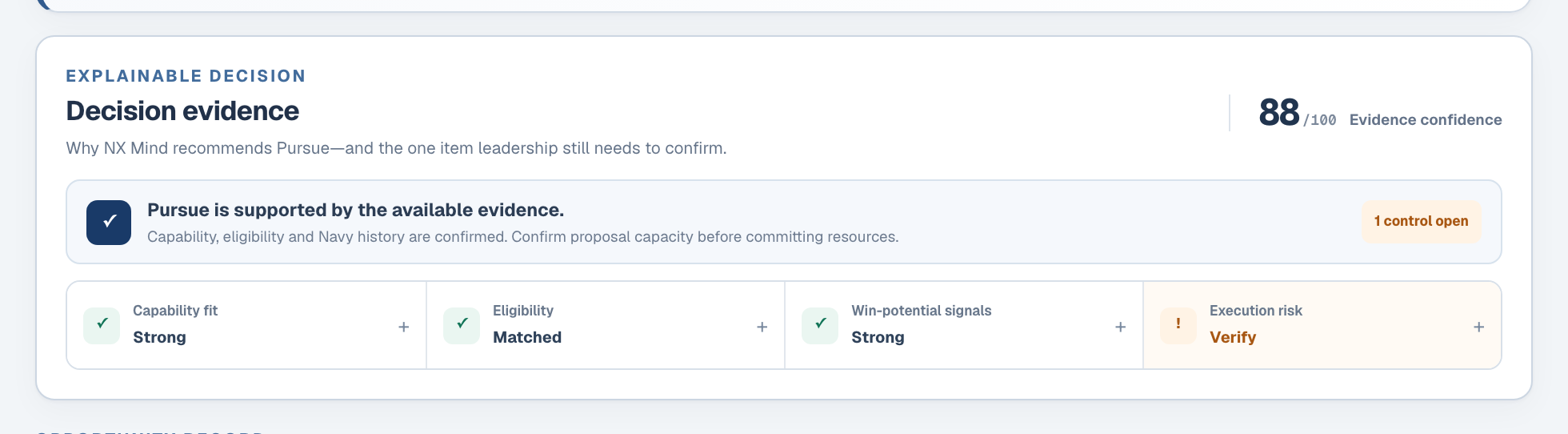This screenshot has width=1568, height=434.
Task: Expand Execution risk using the plus icon
Action: point(1479,327)
